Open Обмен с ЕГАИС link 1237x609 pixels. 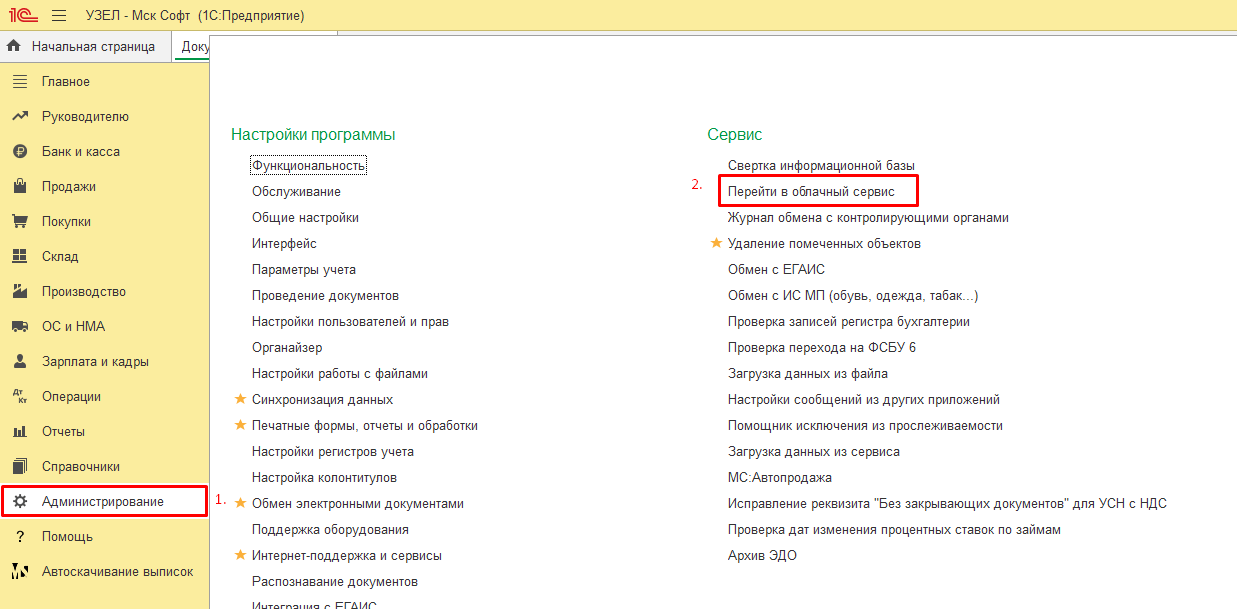pyautogui.click(x=776, y=269)
